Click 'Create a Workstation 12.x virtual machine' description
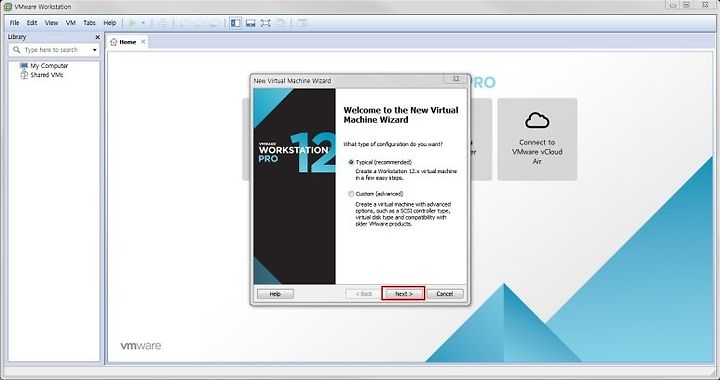Screen dimensions: 720x380 (x=406, y=174)
